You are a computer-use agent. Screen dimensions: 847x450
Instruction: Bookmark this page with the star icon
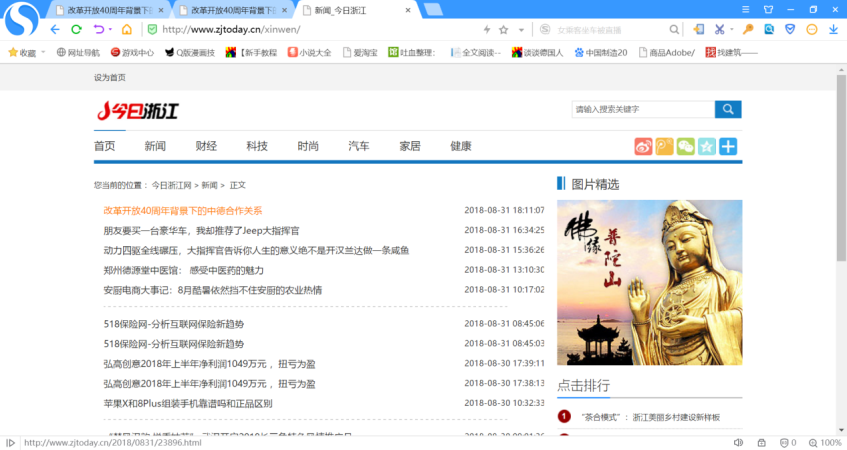[x=503, y=29]
